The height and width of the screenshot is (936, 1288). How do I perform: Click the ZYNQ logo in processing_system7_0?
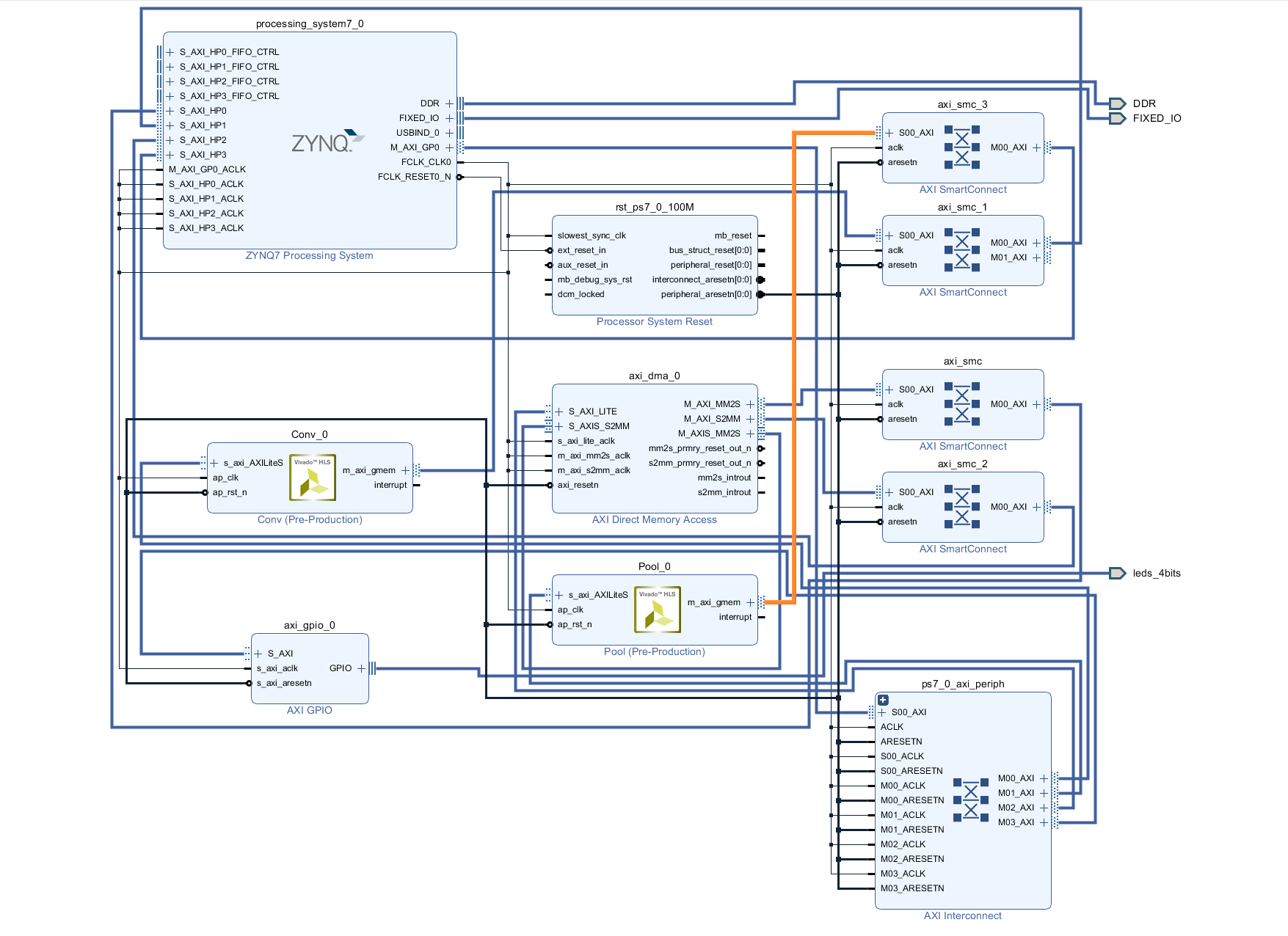point(328,142)
